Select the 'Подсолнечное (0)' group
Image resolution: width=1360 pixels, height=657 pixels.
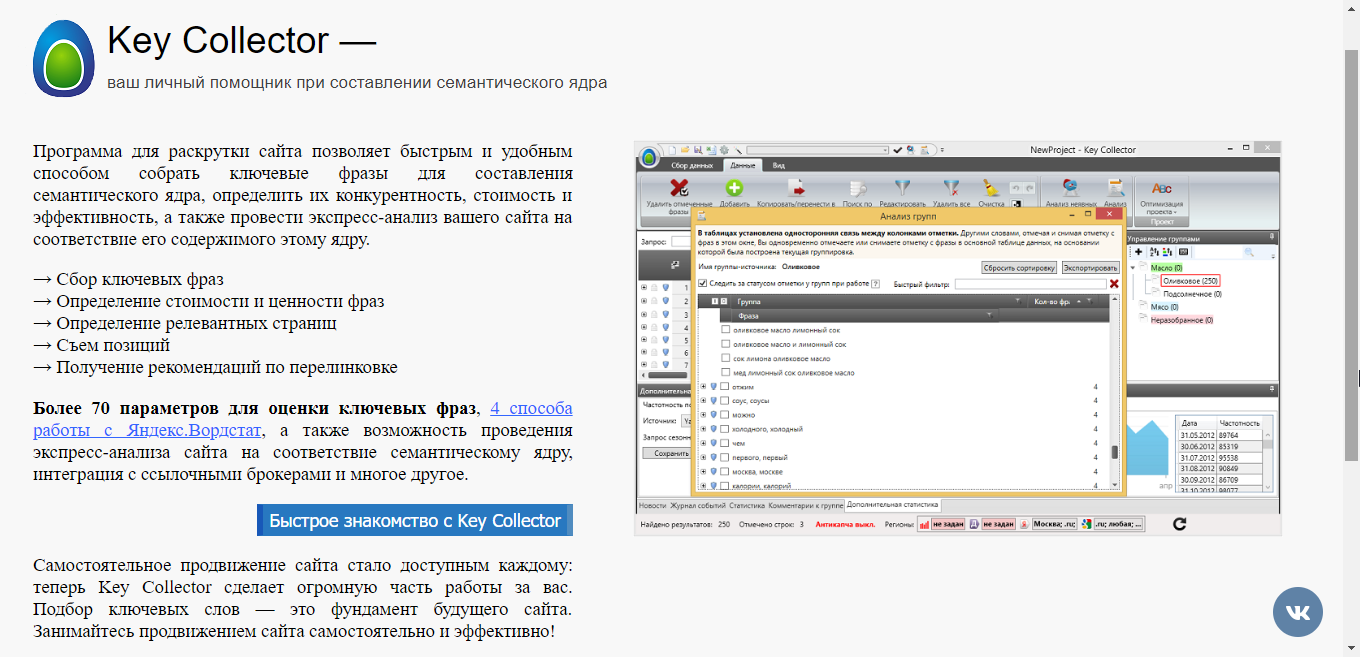coord(1192,294)
